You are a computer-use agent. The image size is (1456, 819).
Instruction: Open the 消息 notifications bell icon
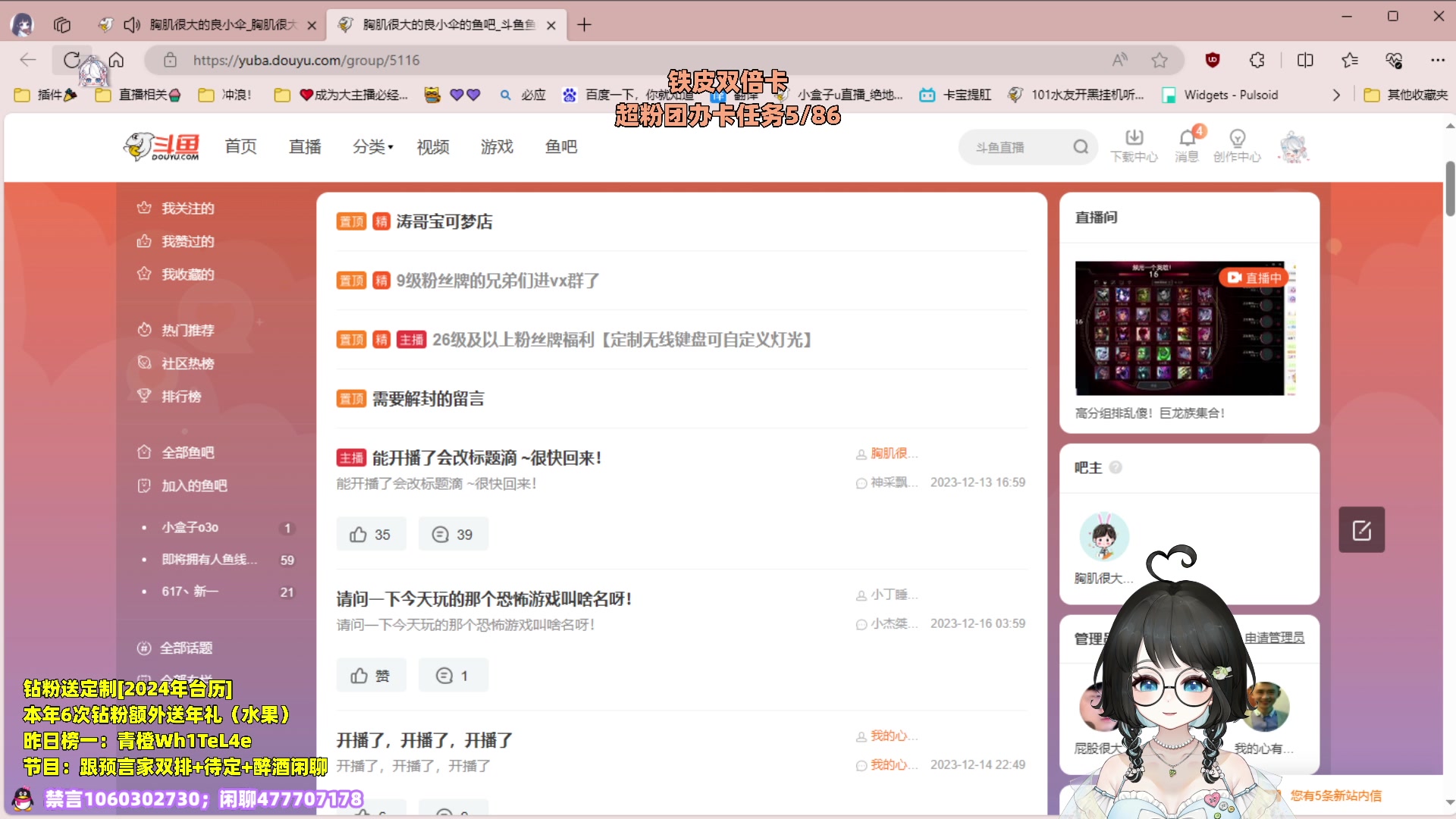click(x=1186, y=146)
